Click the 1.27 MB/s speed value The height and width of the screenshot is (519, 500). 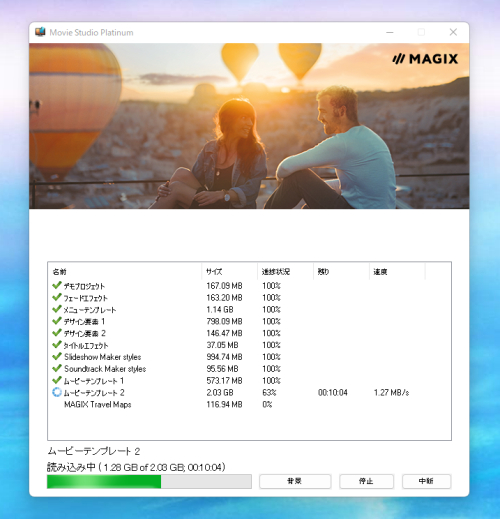(391, 393)
